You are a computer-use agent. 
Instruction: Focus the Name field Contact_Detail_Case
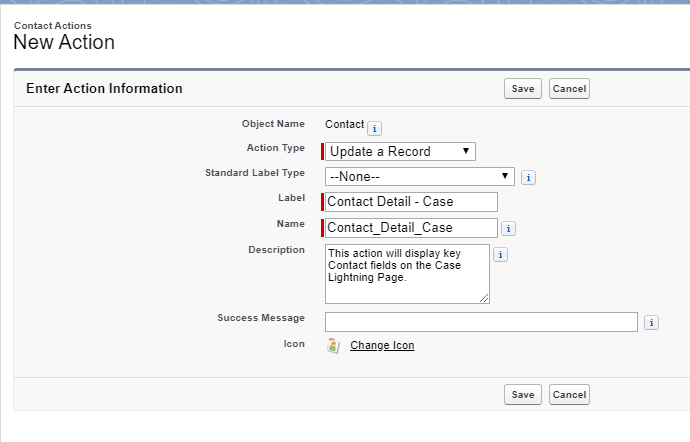point(411,228)
